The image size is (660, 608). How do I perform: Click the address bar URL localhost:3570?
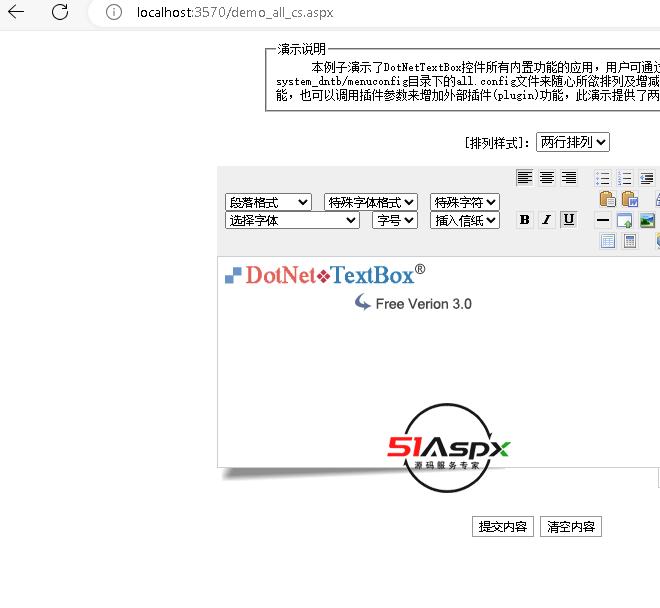tap(235, 13)
